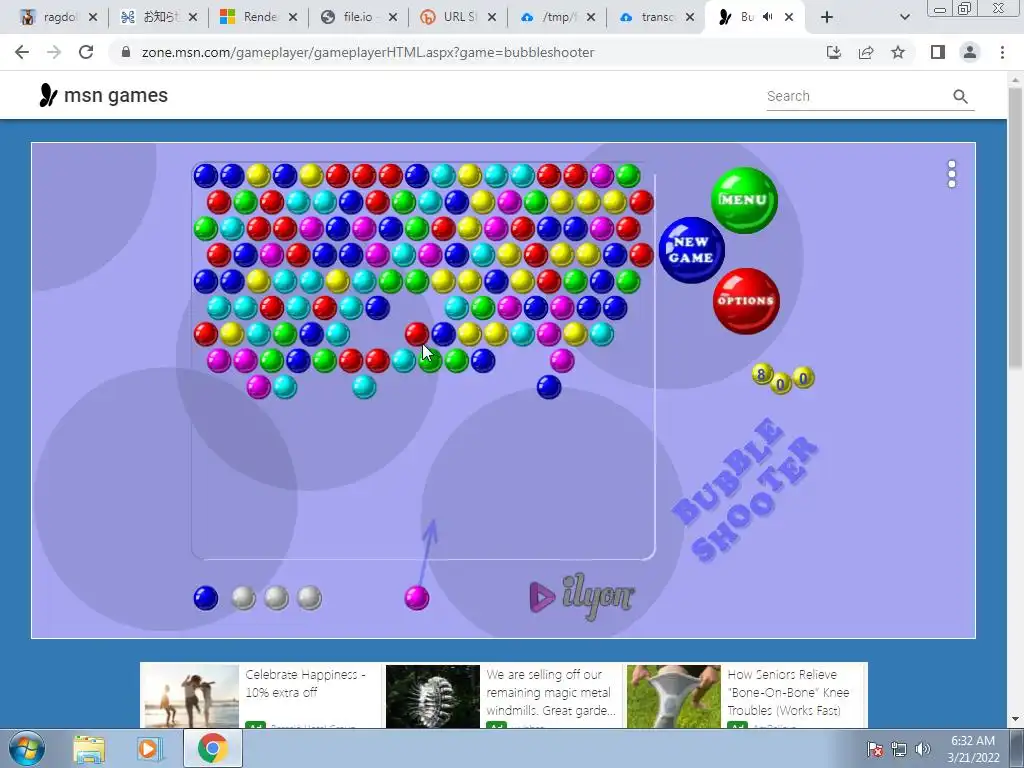Open the Celebrate Happiness ad

click(x=260, y=695)
